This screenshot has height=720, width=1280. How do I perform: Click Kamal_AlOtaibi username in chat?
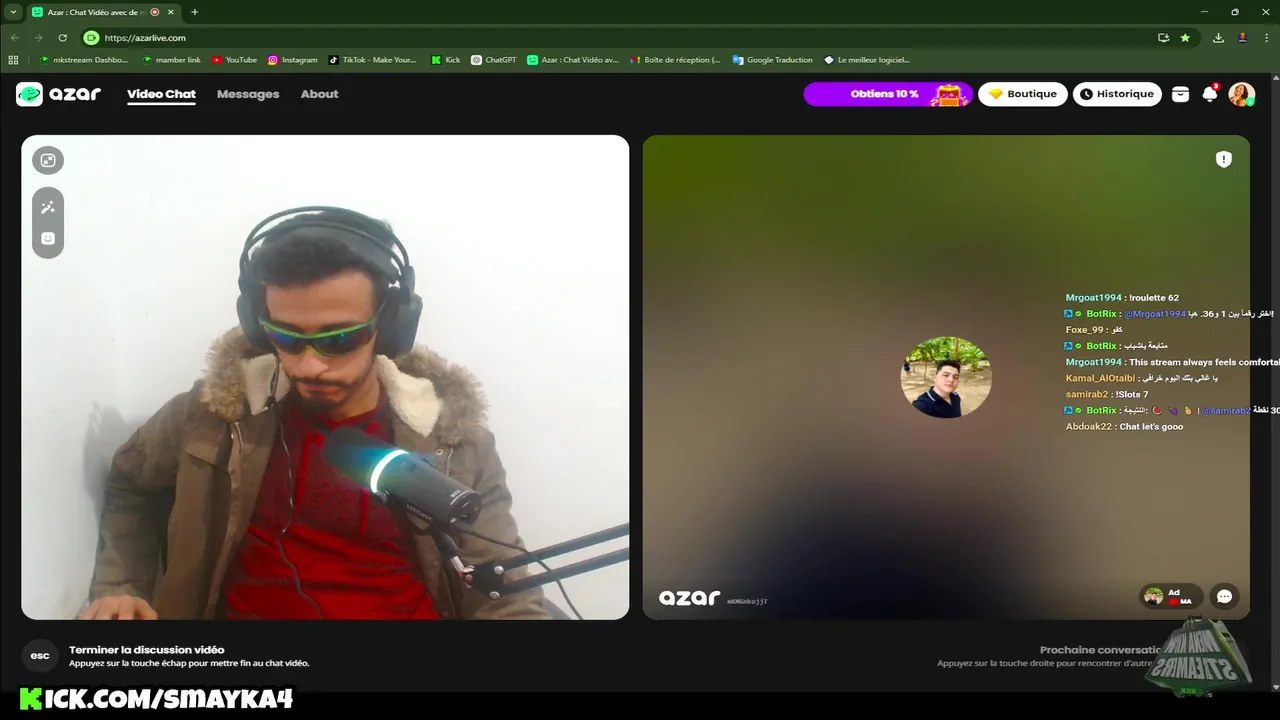[x=1100, y=378]
